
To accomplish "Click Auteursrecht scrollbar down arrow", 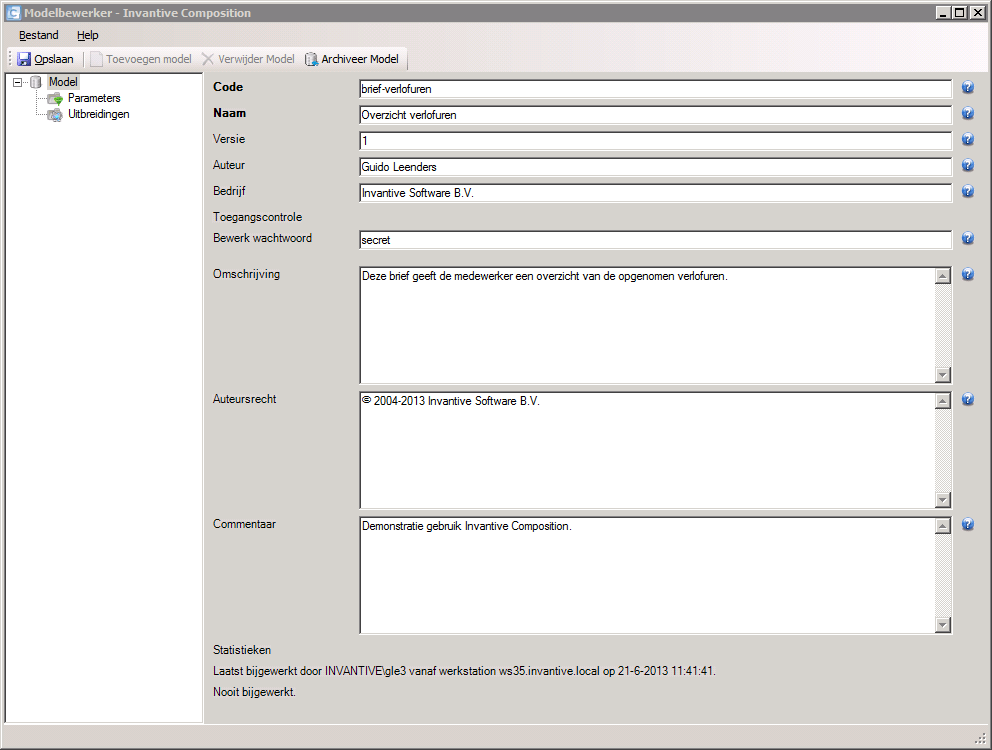I will pos(943,500).
